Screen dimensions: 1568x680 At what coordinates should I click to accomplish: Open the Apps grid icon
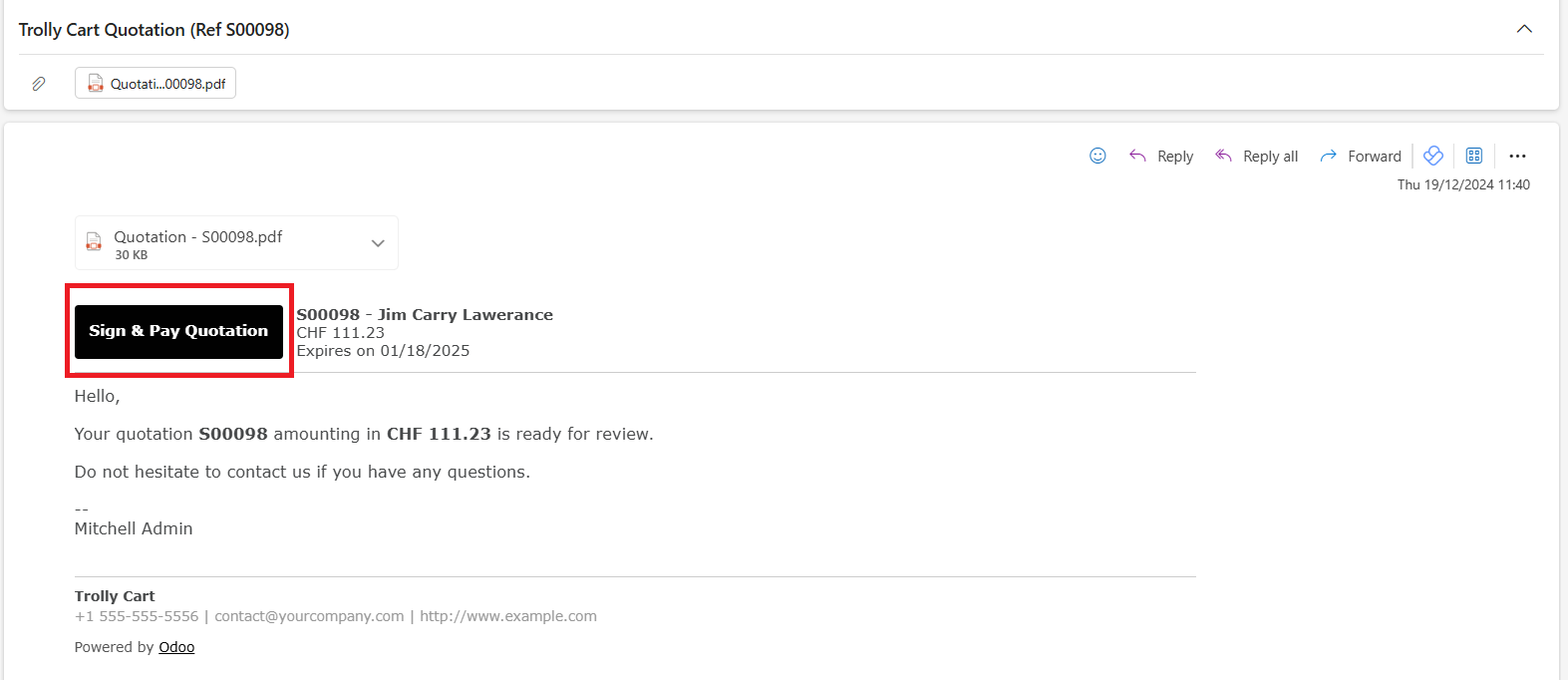point(1474,156)
